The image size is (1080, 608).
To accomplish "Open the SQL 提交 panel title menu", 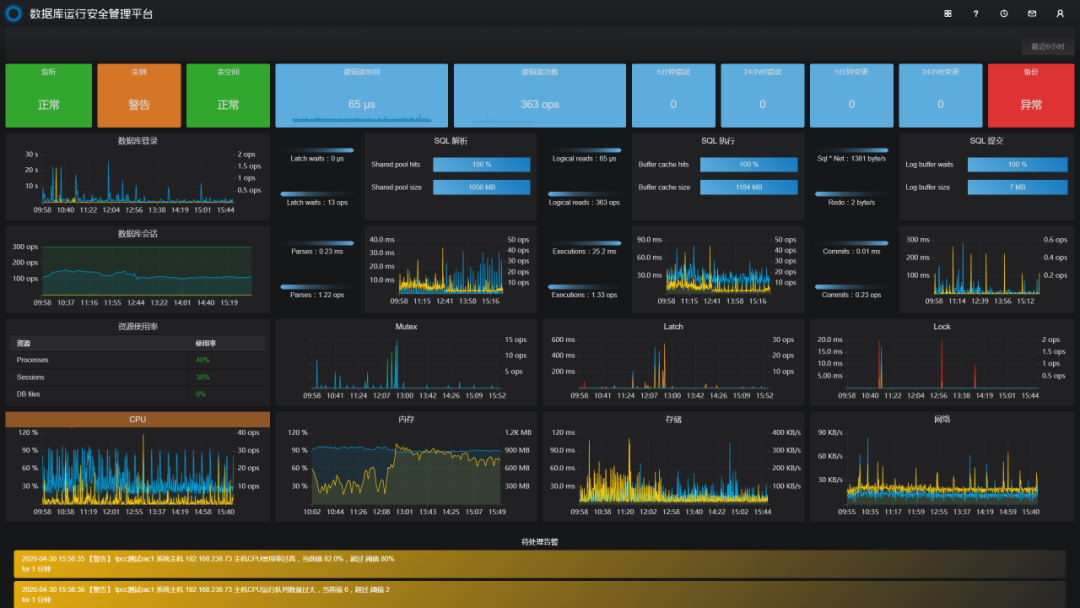I will point(986,140).
